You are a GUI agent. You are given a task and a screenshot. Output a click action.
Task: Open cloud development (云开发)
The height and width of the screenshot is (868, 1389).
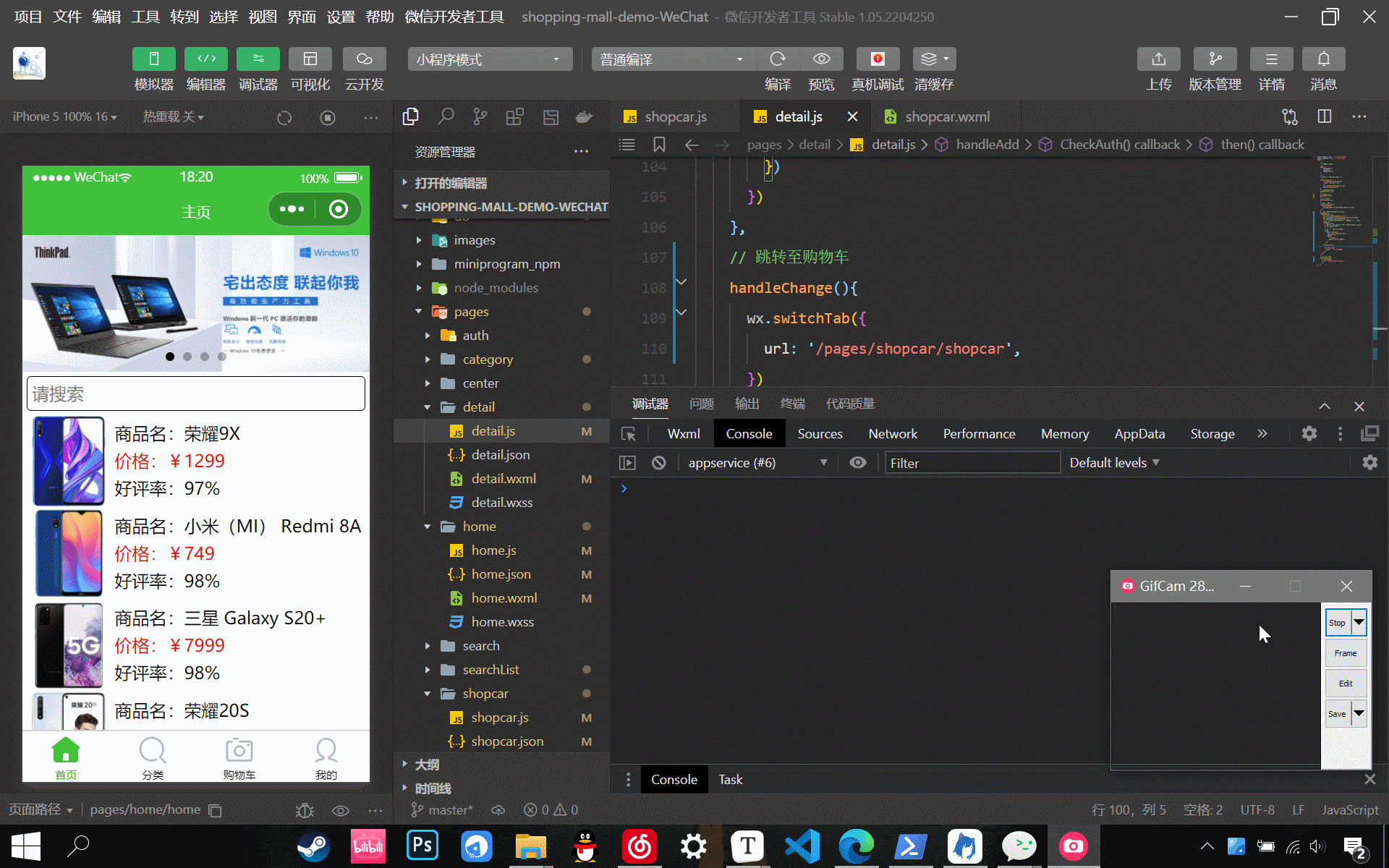tap(365, 59)
